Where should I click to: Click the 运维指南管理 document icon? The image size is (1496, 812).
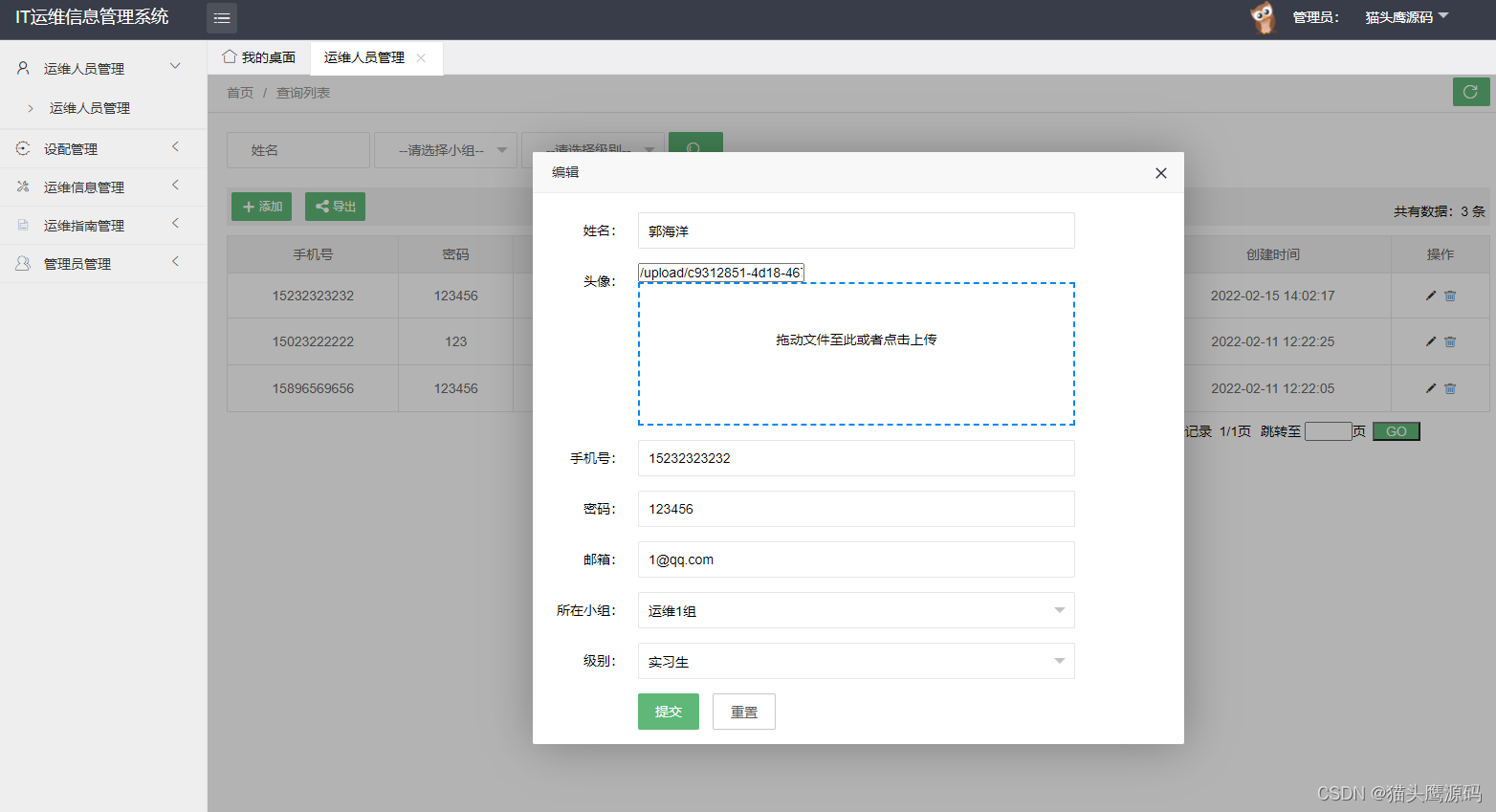click(x=23, y=225)
